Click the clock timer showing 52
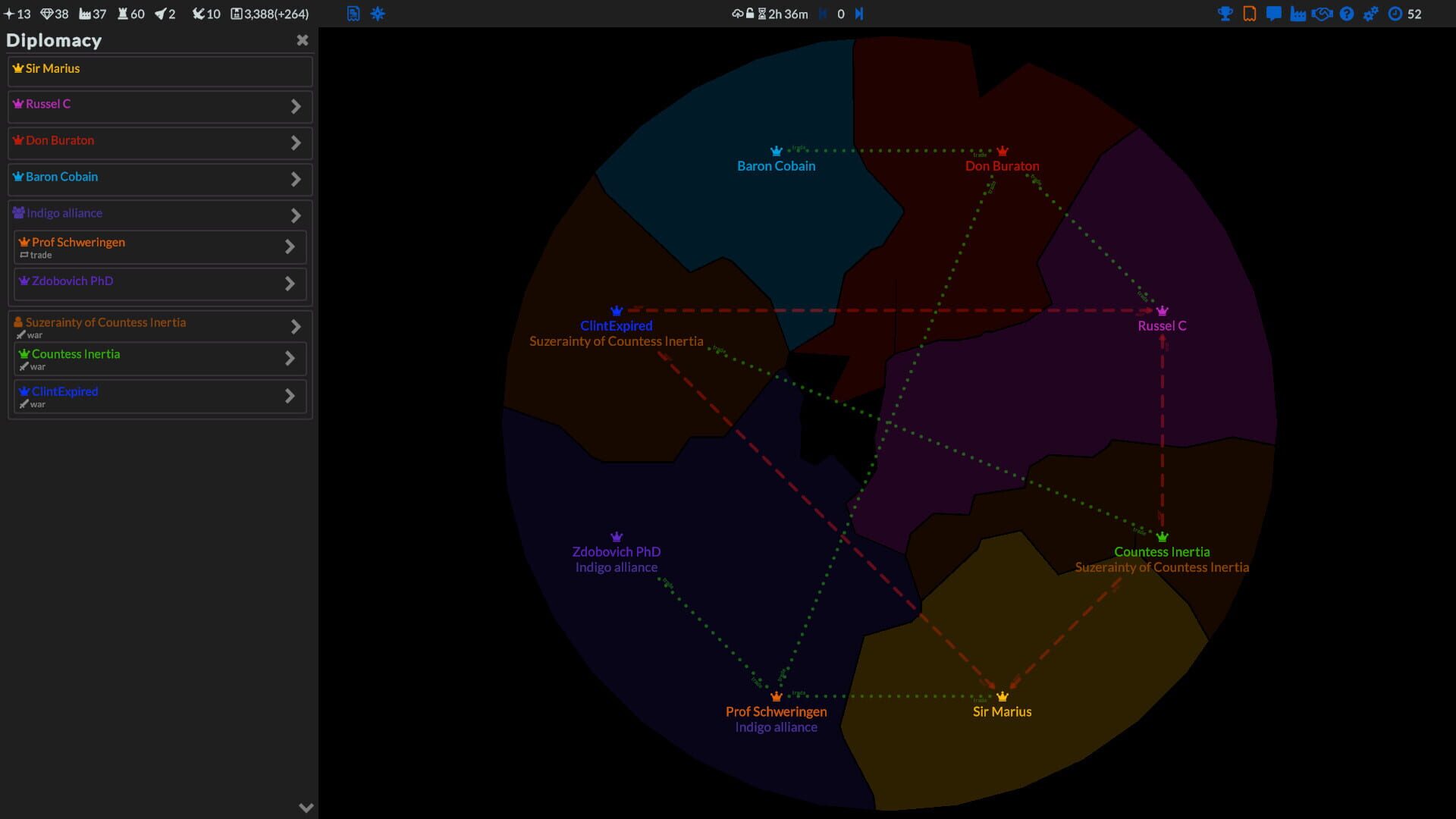The image size is (1456, 819). [x=1403, y=13]
